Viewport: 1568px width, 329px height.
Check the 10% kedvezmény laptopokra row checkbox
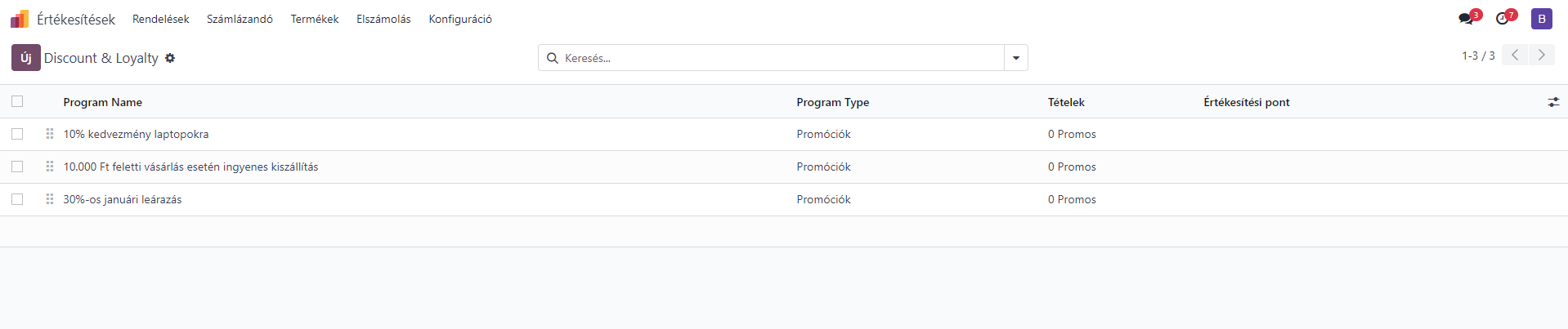pyautogui.click(x=17, y=134)
